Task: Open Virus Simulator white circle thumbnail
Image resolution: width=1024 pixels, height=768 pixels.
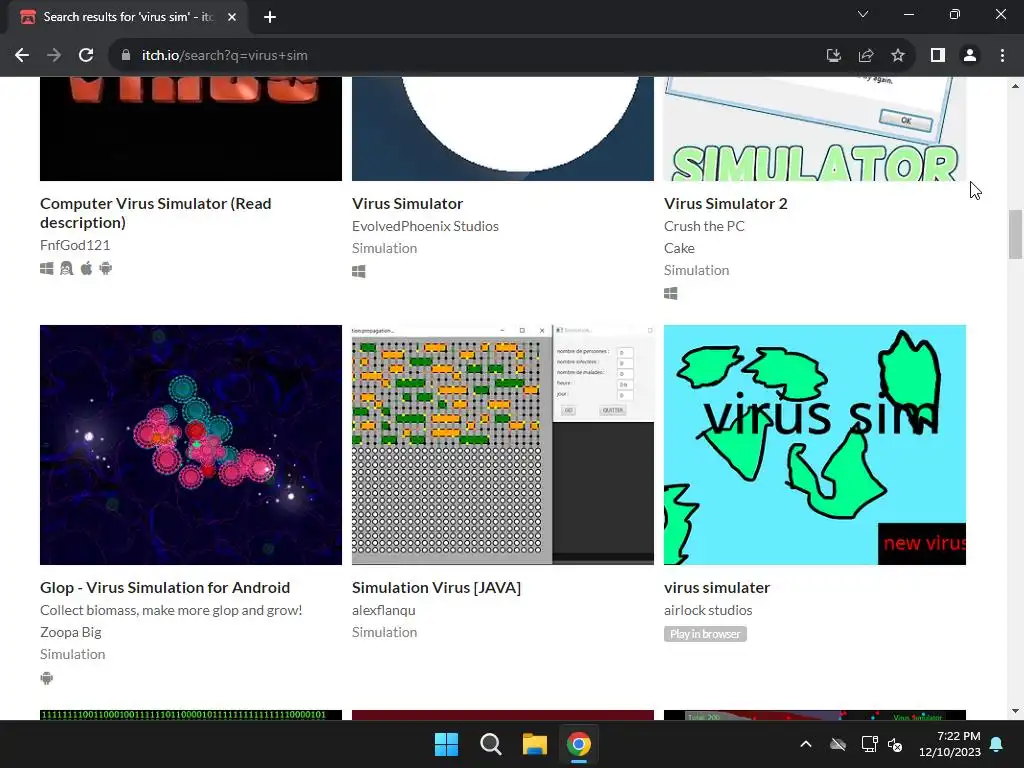Action: (503, 129)
